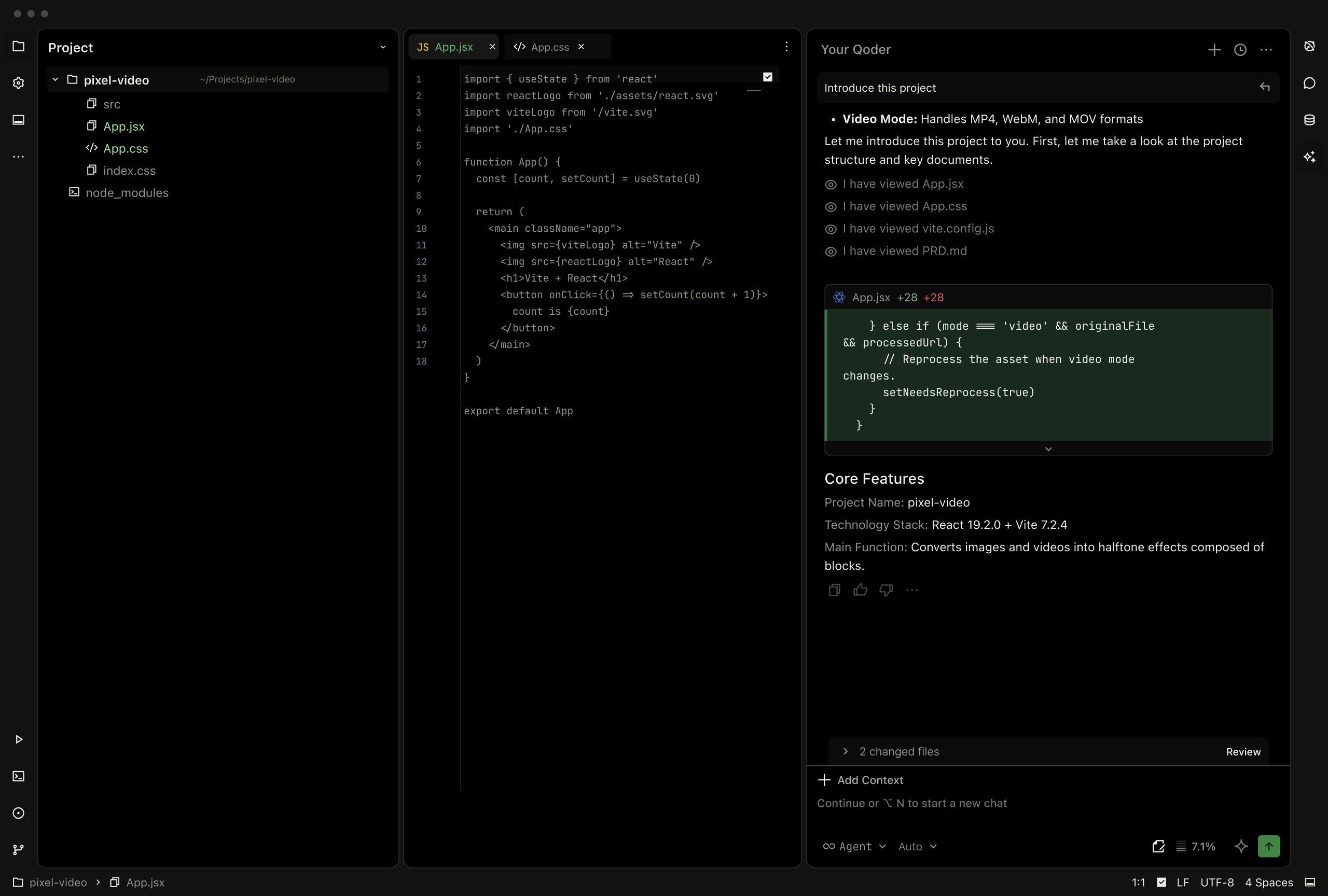This screenshot has height=896, width=1328.
Task: Open editor tab bar vertical ellipsis menu
Action: click(x=786, y=47)
